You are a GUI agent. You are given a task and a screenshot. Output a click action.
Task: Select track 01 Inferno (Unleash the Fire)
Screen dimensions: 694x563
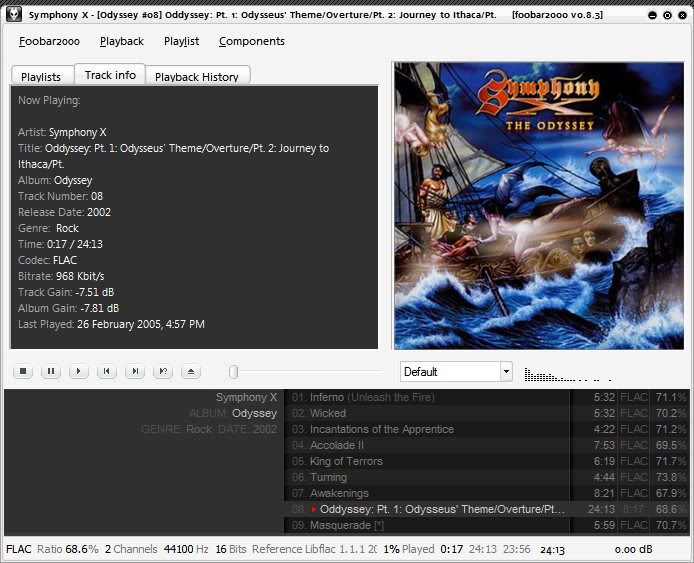point(487,397)
